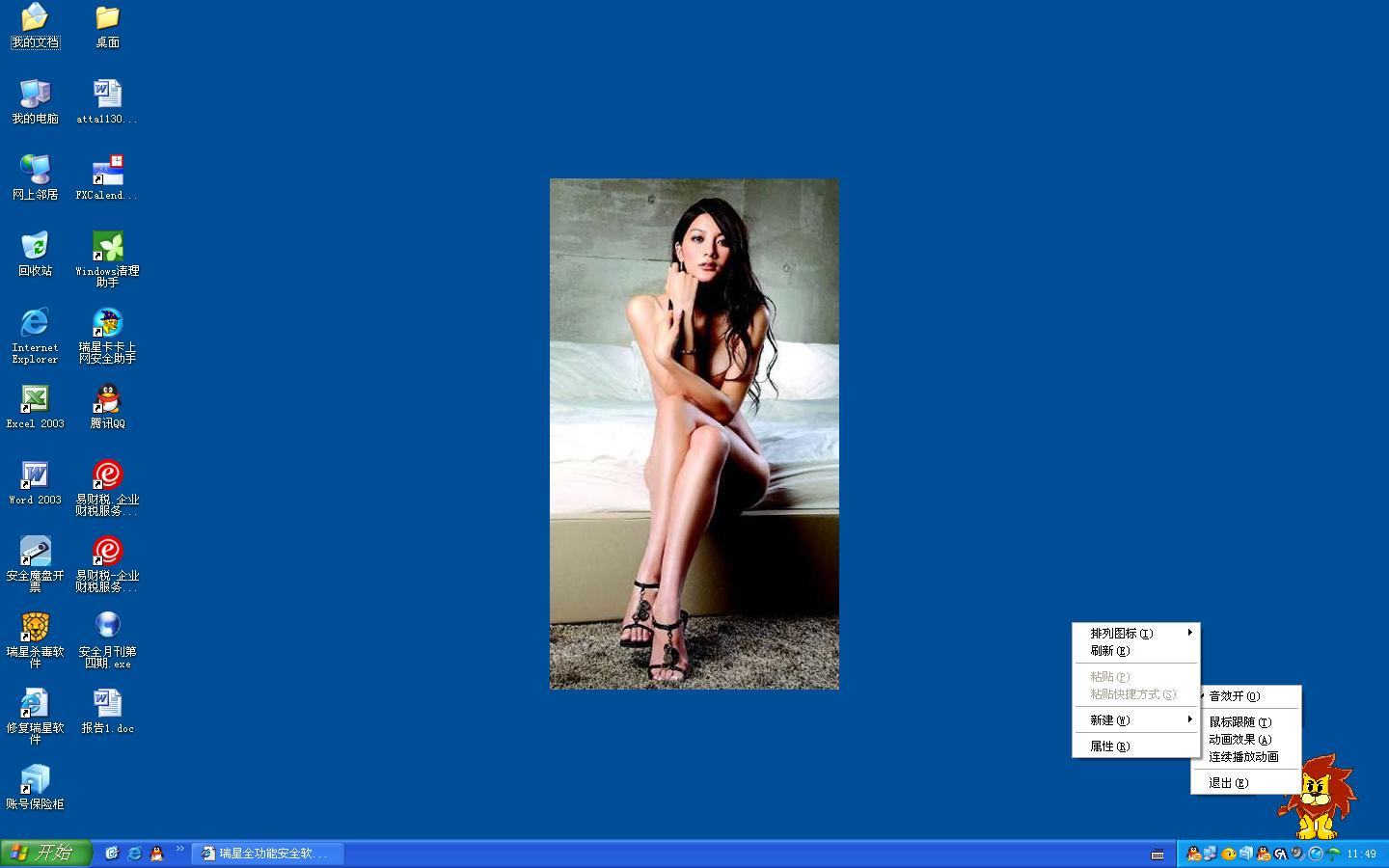1389x868 pixels.
Task: Launch QQ penguin from quick launch bar
Action: point(156,854)
